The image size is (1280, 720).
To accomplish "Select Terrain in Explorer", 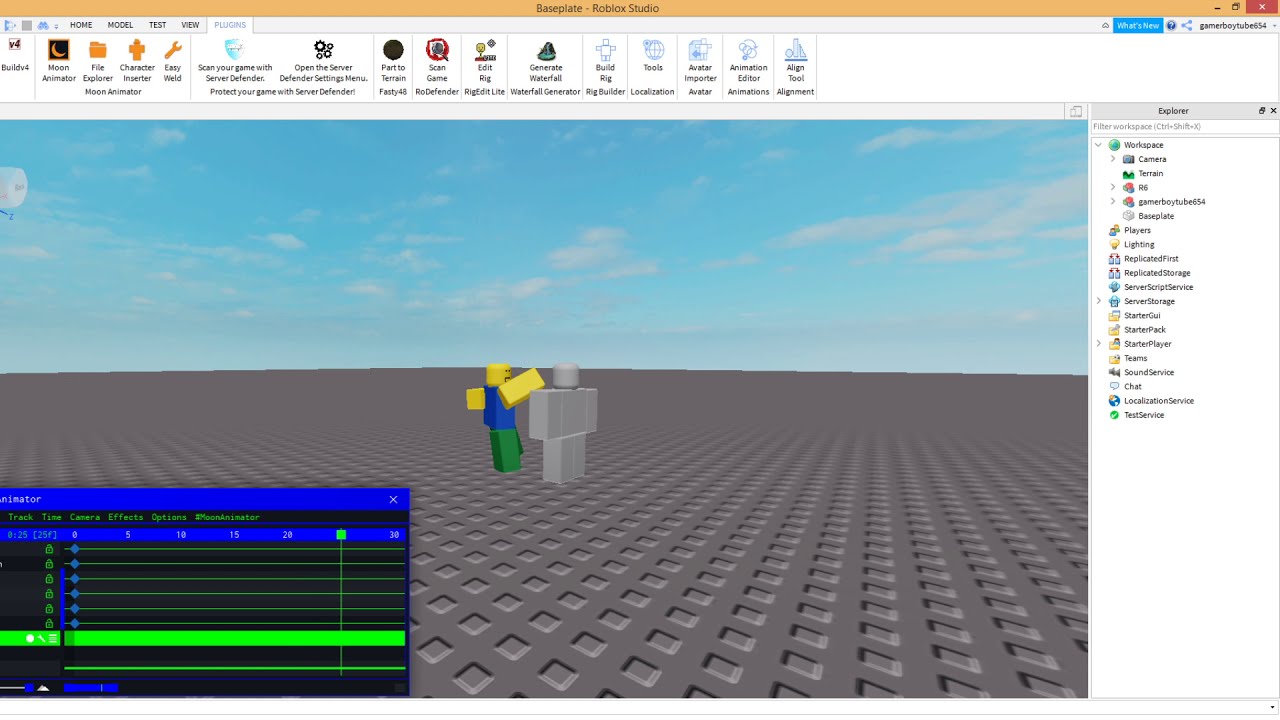I will [x=1150, y=173].
